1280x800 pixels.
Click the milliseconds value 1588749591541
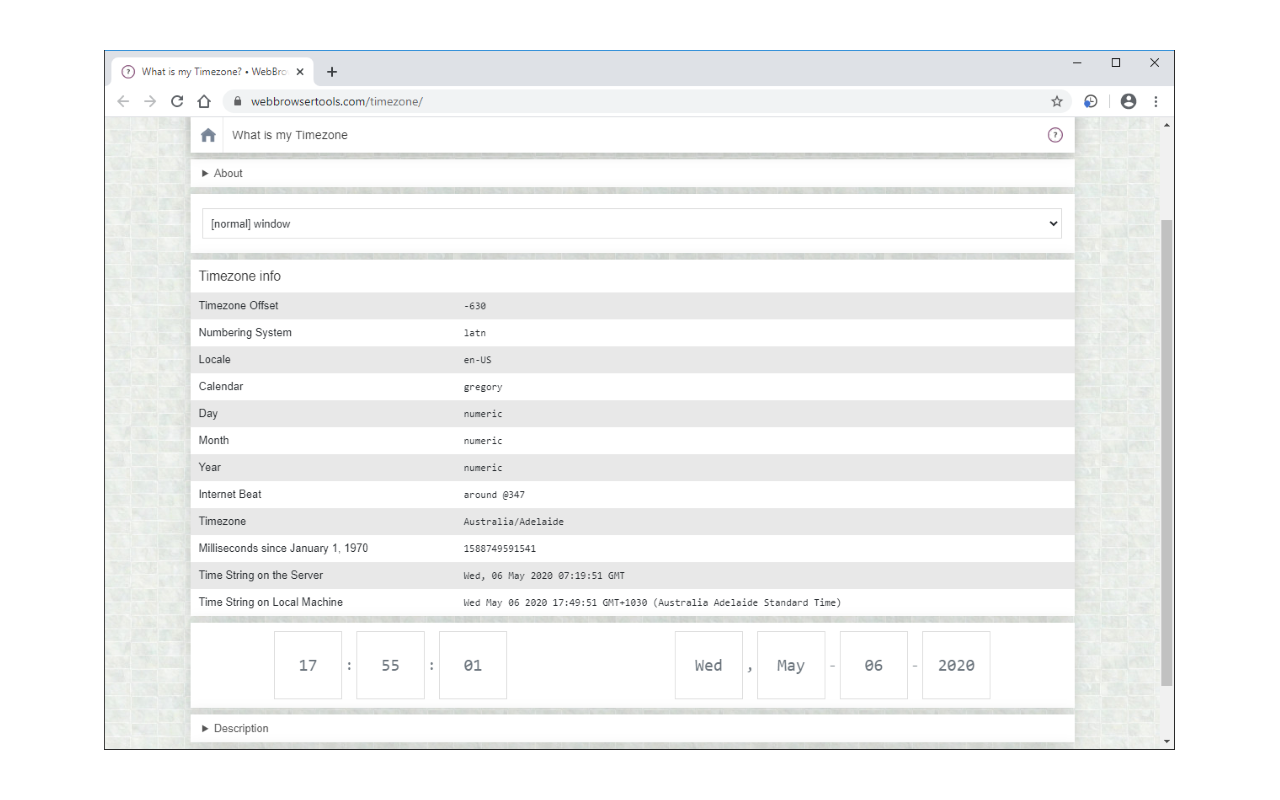pyautogui.click(x=500, y=549)
